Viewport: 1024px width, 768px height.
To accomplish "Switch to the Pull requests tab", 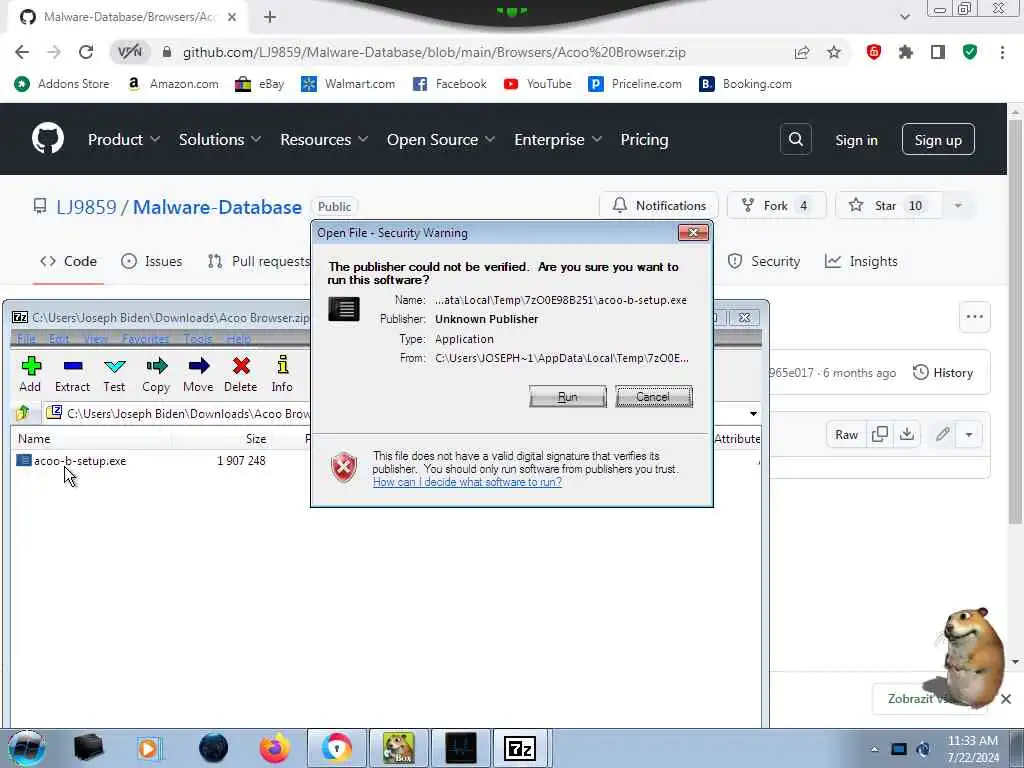I will click(259, 261).
